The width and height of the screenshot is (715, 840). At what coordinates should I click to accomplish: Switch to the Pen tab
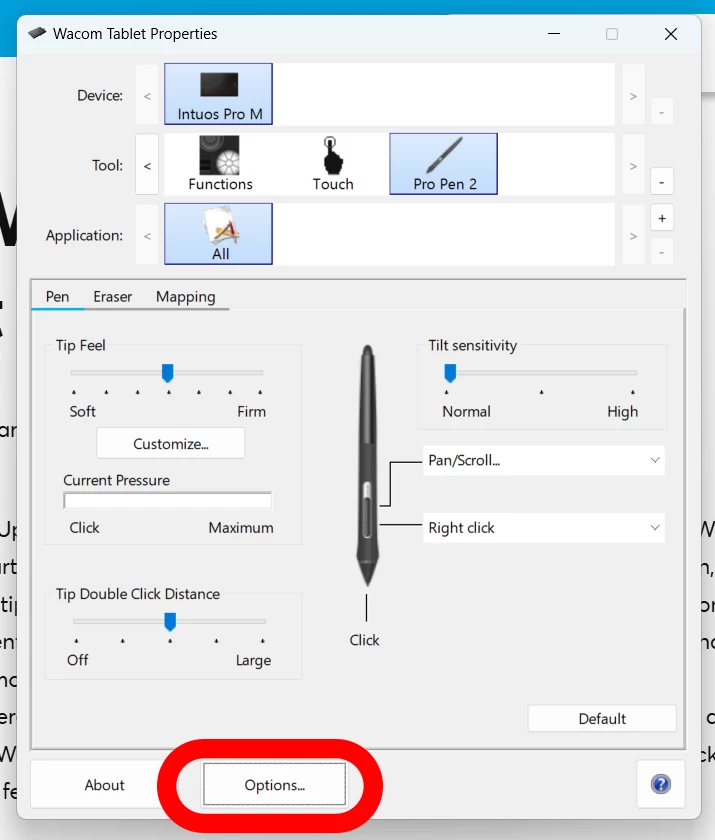57,296
